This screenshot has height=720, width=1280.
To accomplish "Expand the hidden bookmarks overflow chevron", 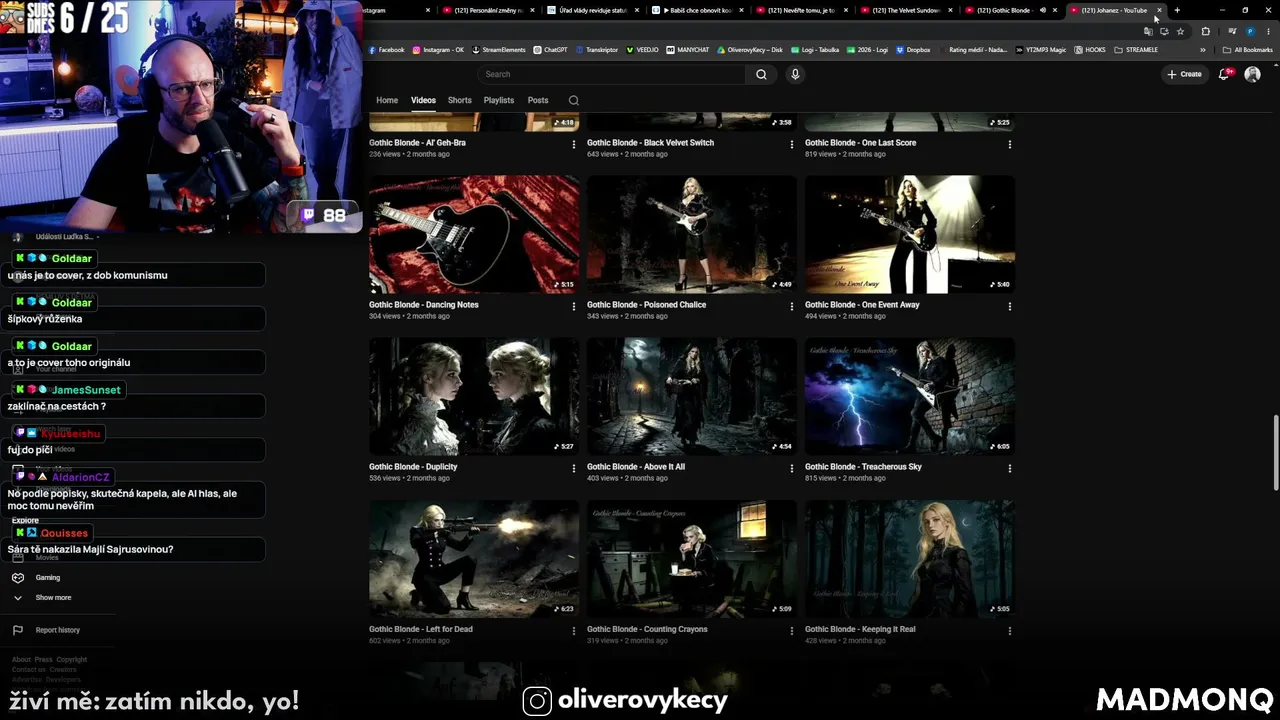I will click(1204, 50).
